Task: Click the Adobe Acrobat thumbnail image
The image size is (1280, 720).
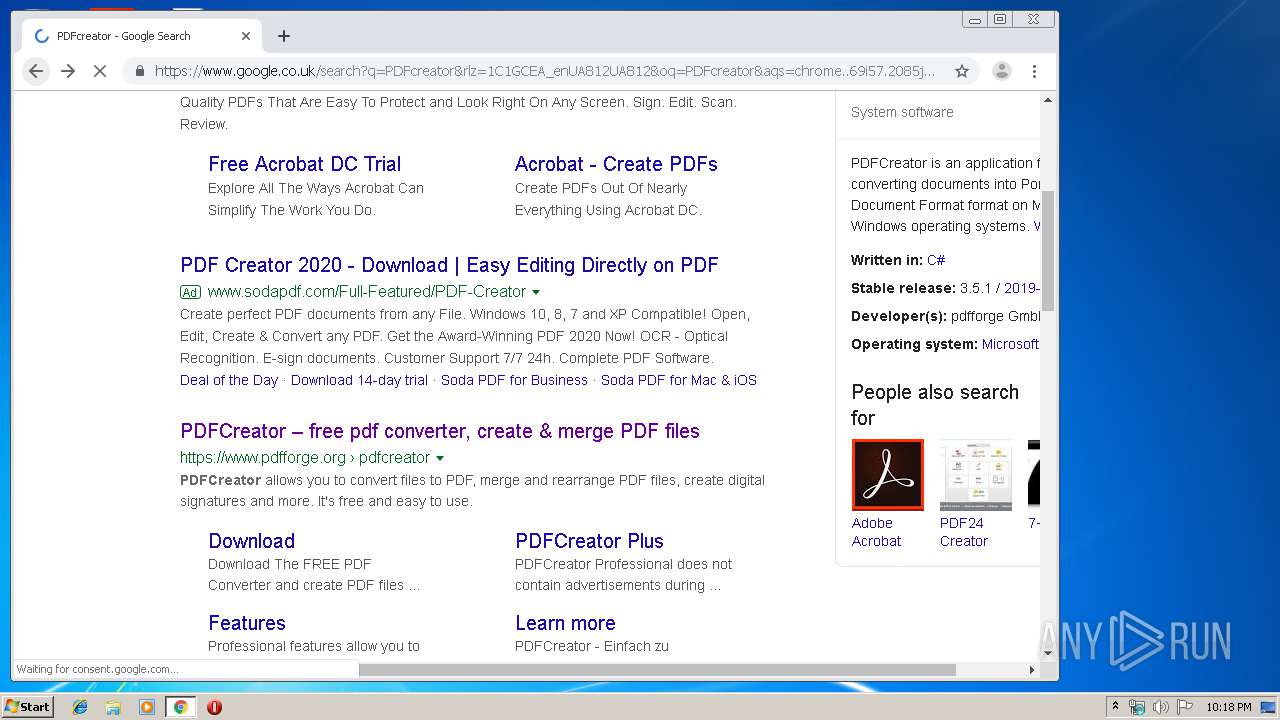Action: pyautogui.click(x=888, y=475)
